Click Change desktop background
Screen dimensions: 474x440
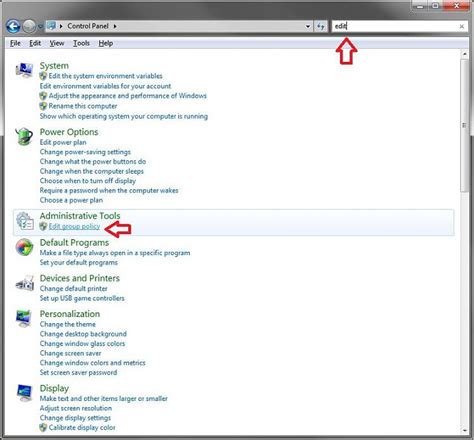click(x=83, y=334)
